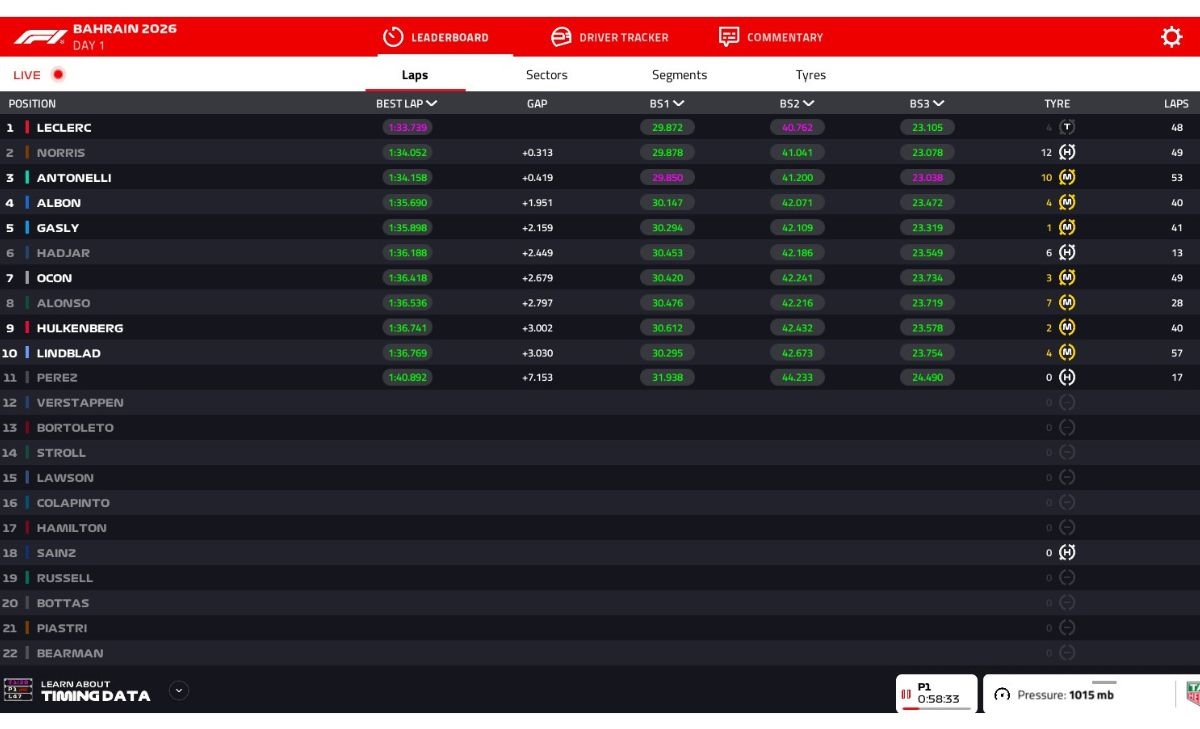
Task: Click the Segments tab label
Action: 680,74
